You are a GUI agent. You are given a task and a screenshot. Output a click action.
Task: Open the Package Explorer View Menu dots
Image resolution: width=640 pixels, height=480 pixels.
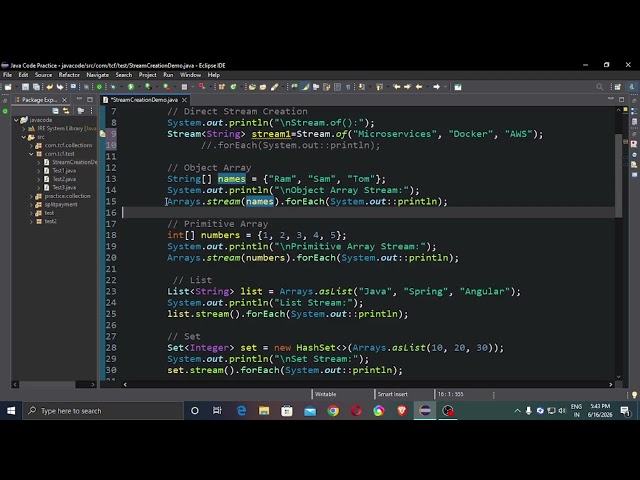tap(91, 111)
